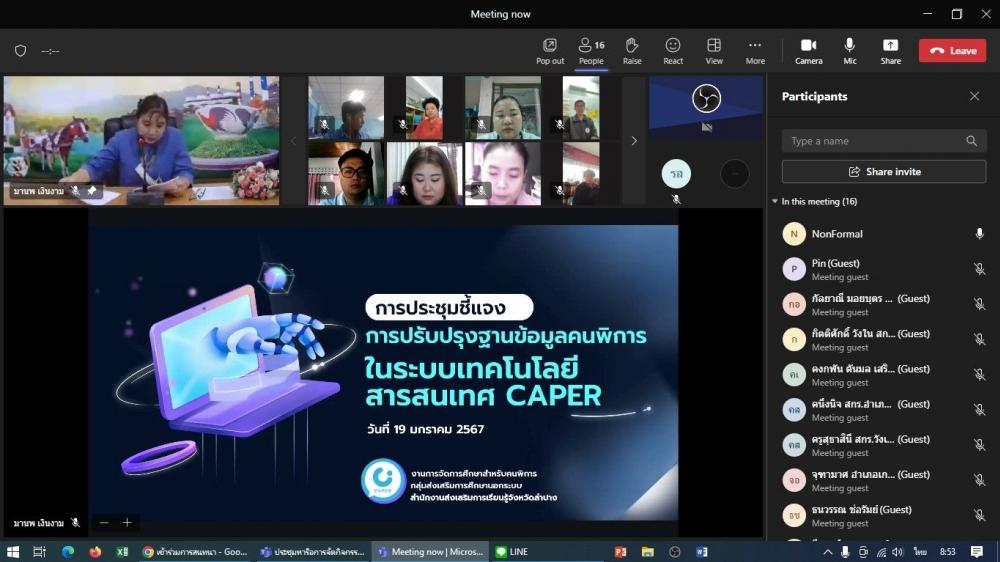Open Task View on the taskbar

(x=39, y=552)
